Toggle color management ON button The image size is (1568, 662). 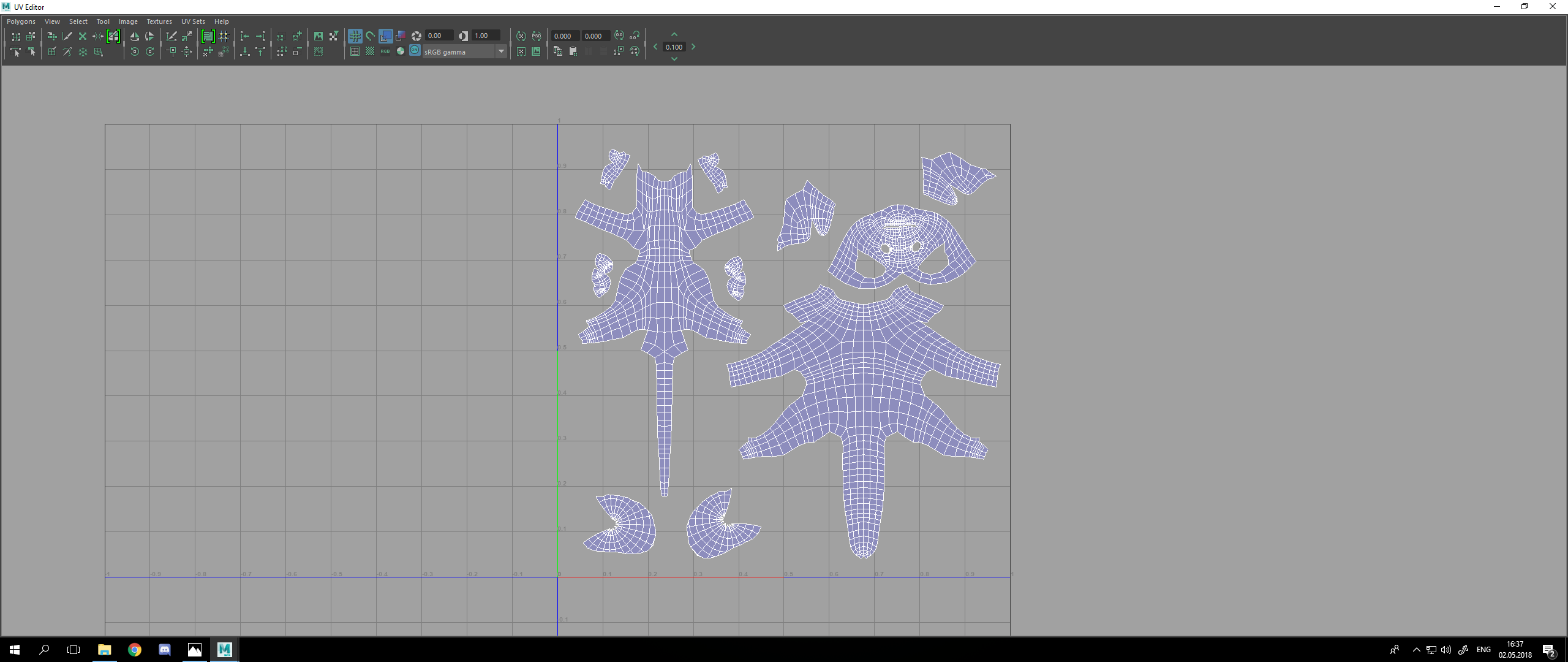[x=415, y=50]
